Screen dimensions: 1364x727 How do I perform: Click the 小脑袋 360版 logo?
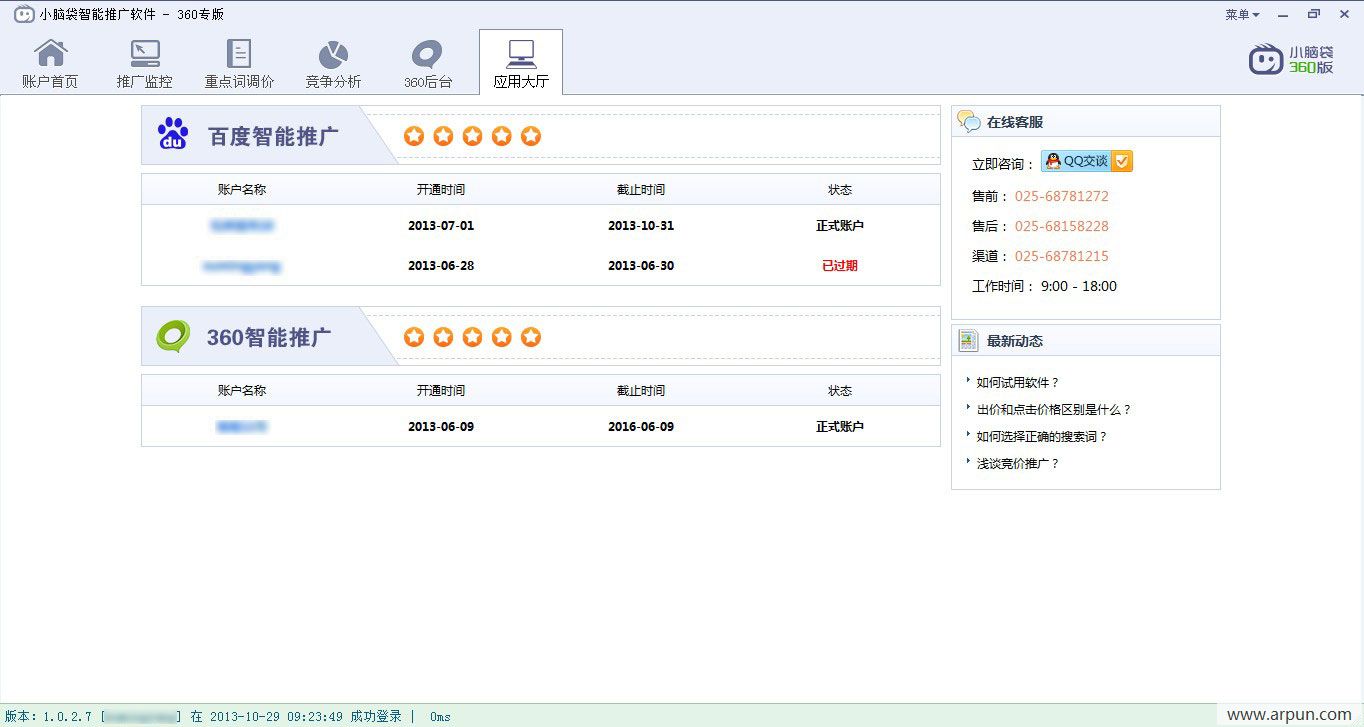(1291, 59)
